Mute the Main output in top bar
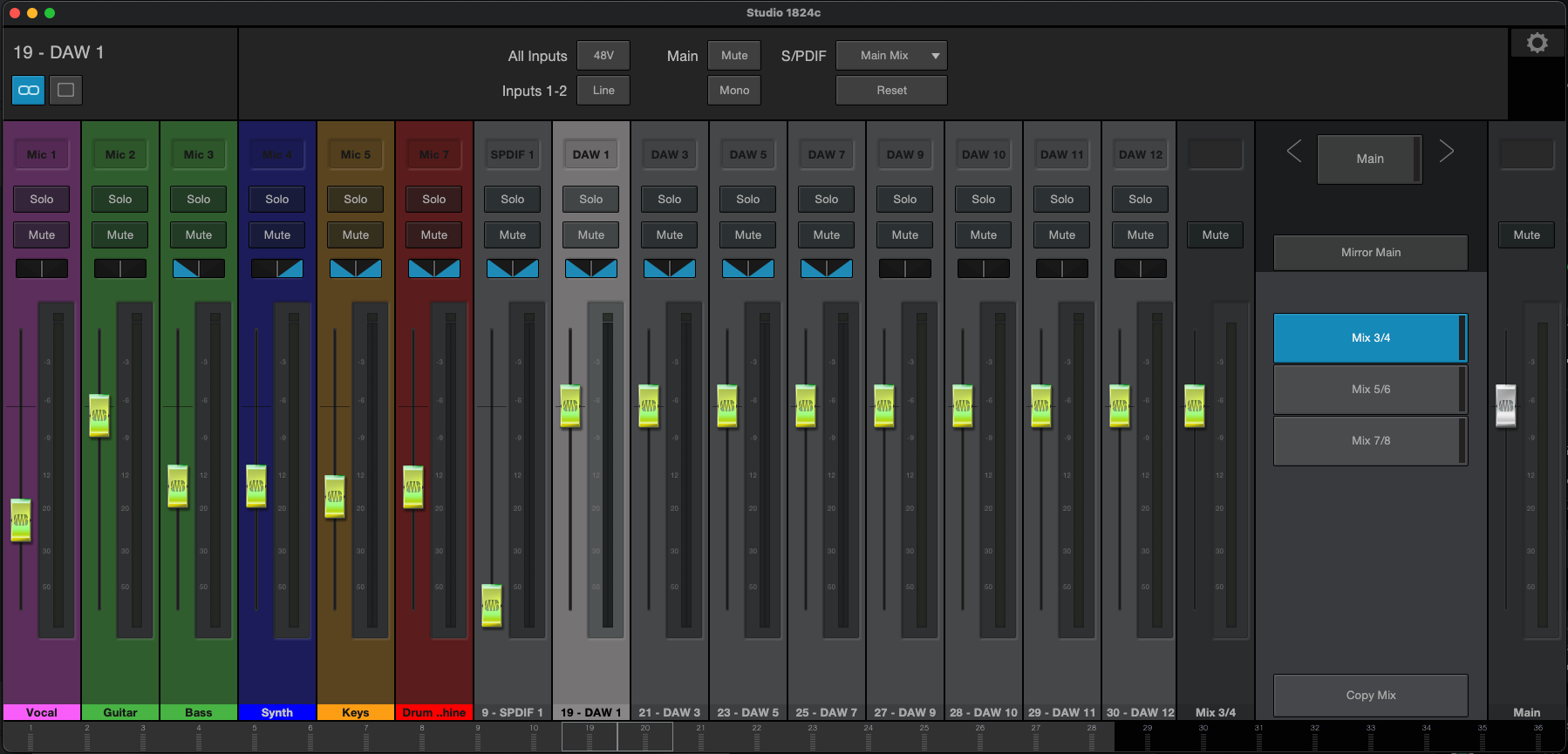The width and height of the screenshot is (1568, 754). (734, 55)
